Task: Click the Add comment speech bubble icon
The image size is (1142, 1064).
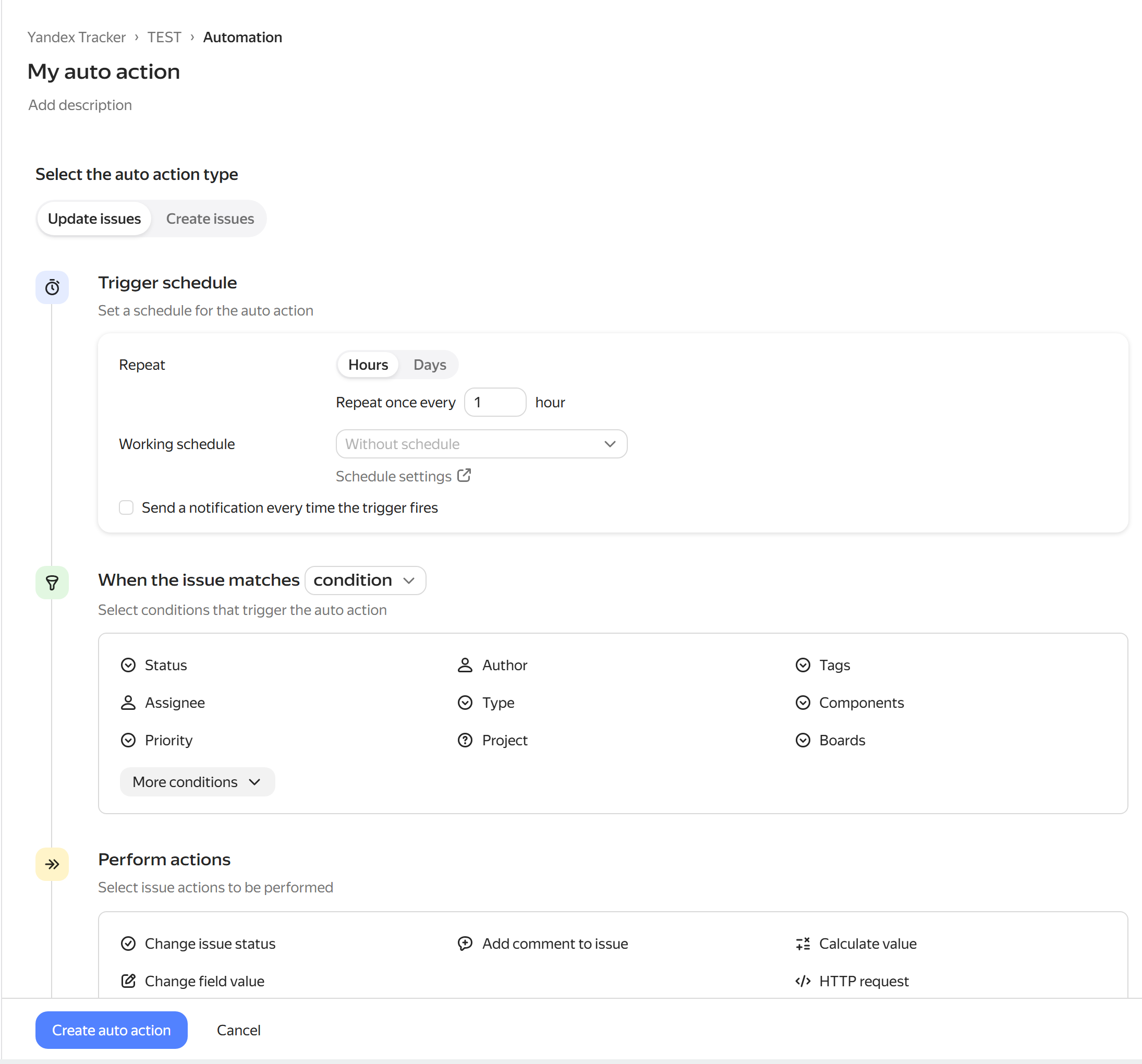Action: [465, 944]
